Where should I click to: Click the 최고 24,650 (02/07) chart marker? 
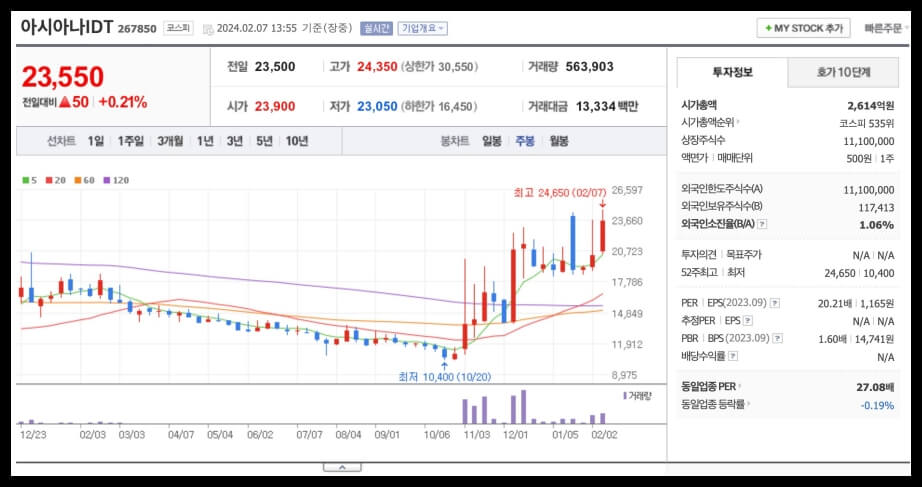tap(559, 192)
